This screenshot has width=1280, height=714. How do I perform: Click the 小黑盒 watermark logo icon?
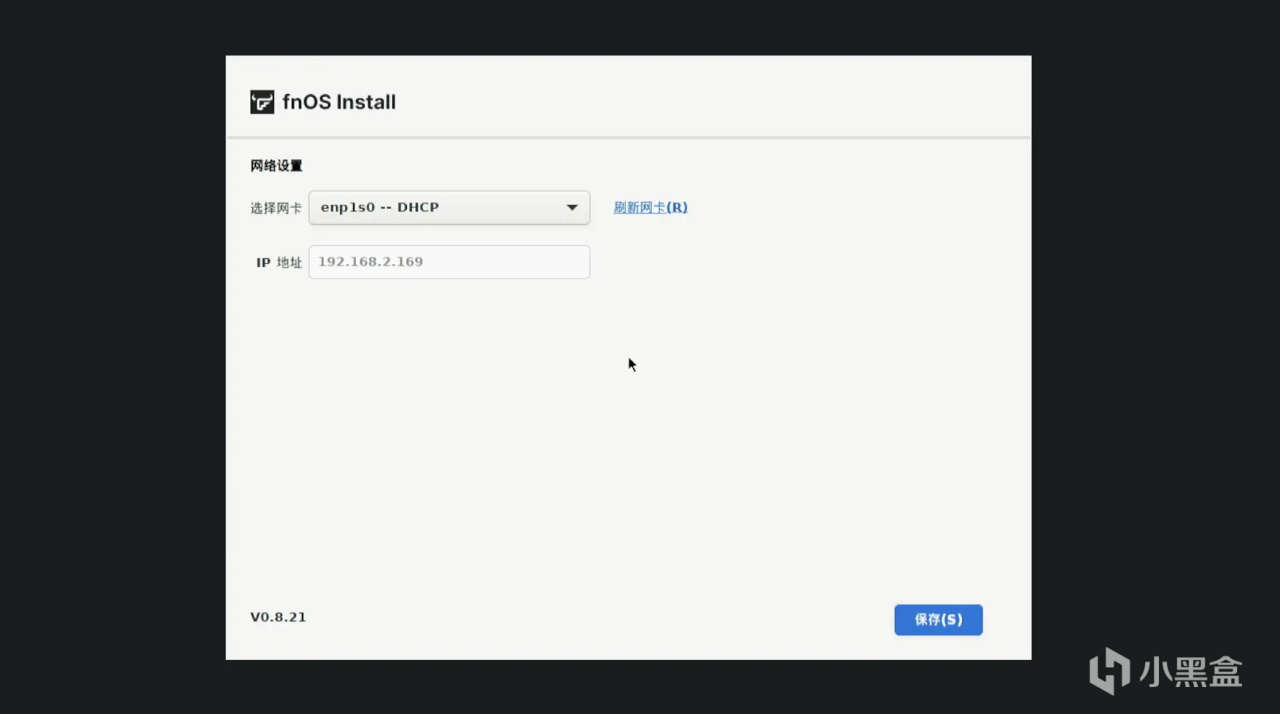(x=1109, y=670)
